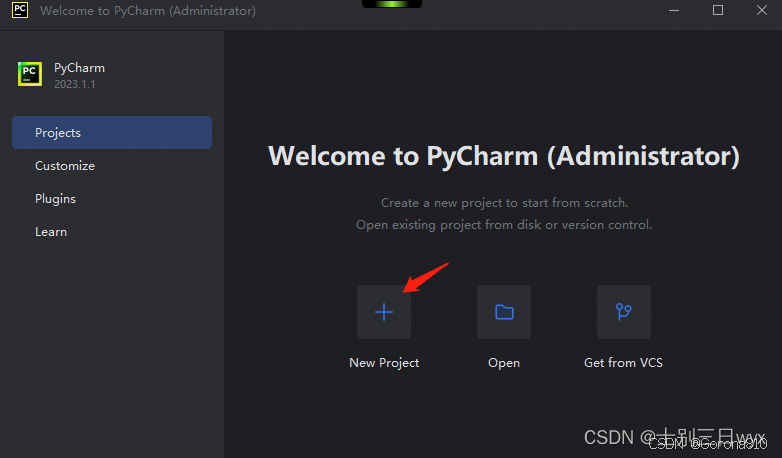Go to the Learn section
This screenshot has height=458, width=782.
51,232
